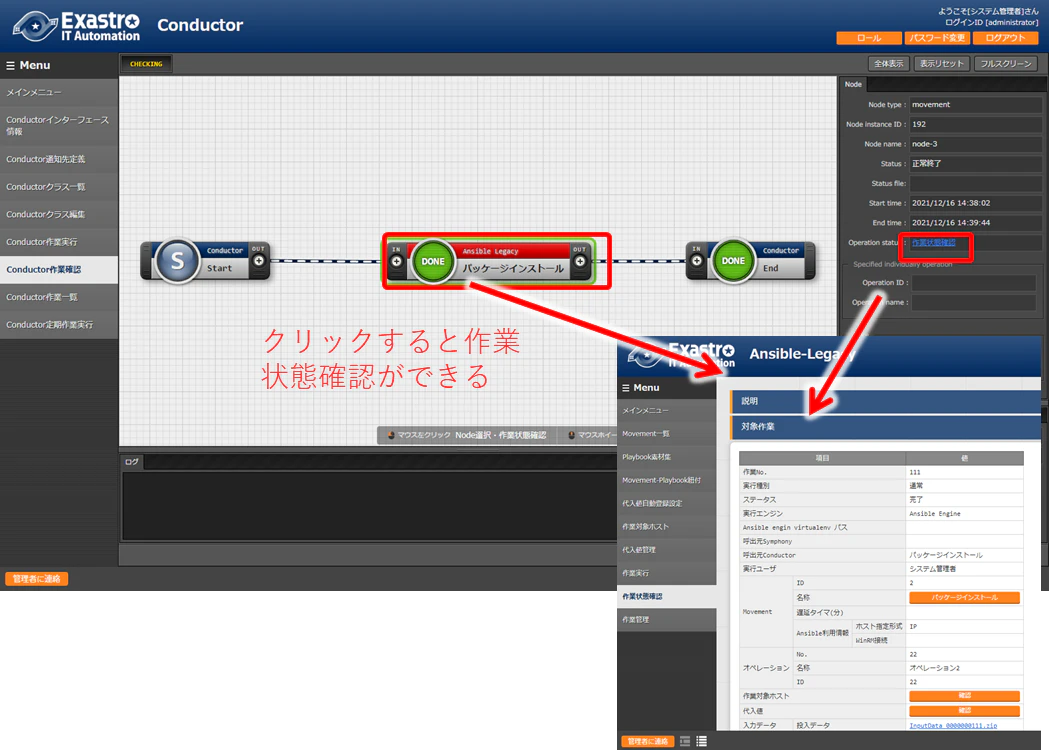Open Conductorインターフェース情報 in the sidebar
The width and height of the screenshot is (1049, 750).
pyautogui.click(x=59, y=126)
